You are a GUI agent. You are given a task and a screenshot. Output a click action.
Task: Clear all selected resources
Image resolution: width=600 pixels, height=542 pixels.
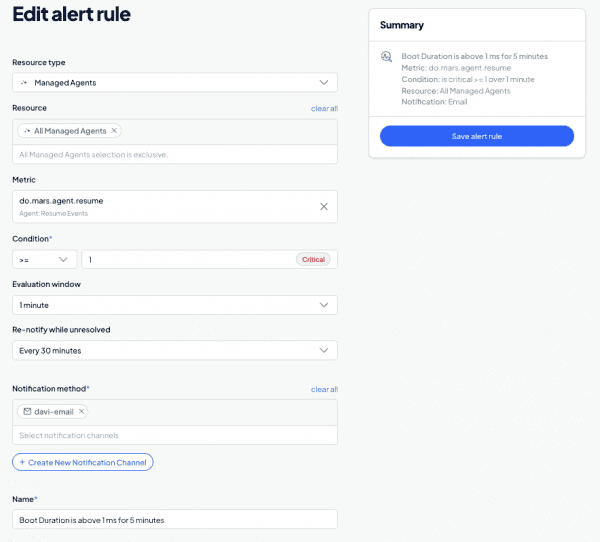324,109
